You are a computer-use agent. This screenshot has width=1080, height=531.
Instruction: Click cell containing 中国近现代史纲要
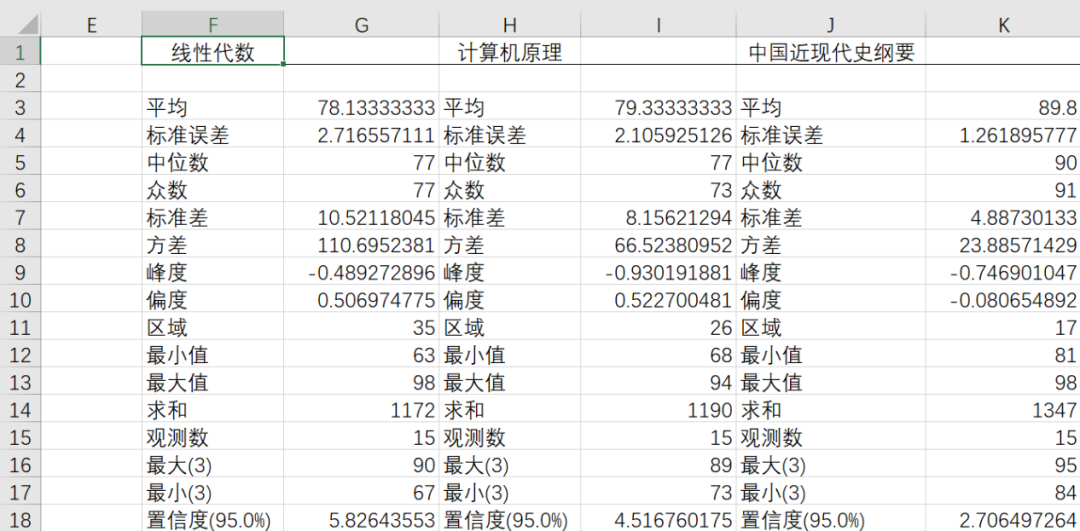point(831,52)
